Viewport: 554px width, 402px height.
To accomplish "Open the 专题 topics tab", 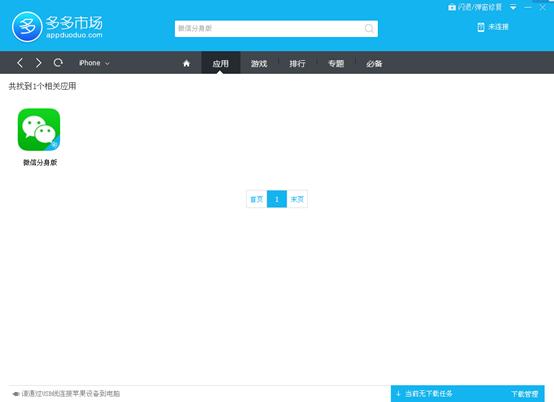I will (x=336, y=64).
